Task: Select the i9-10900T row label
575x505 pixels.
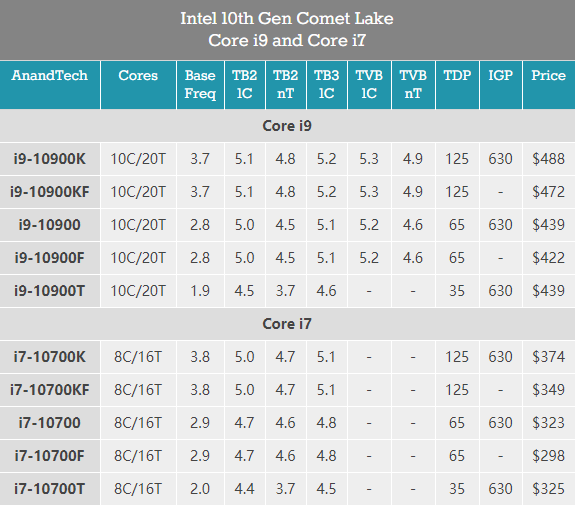Action: 50,291
